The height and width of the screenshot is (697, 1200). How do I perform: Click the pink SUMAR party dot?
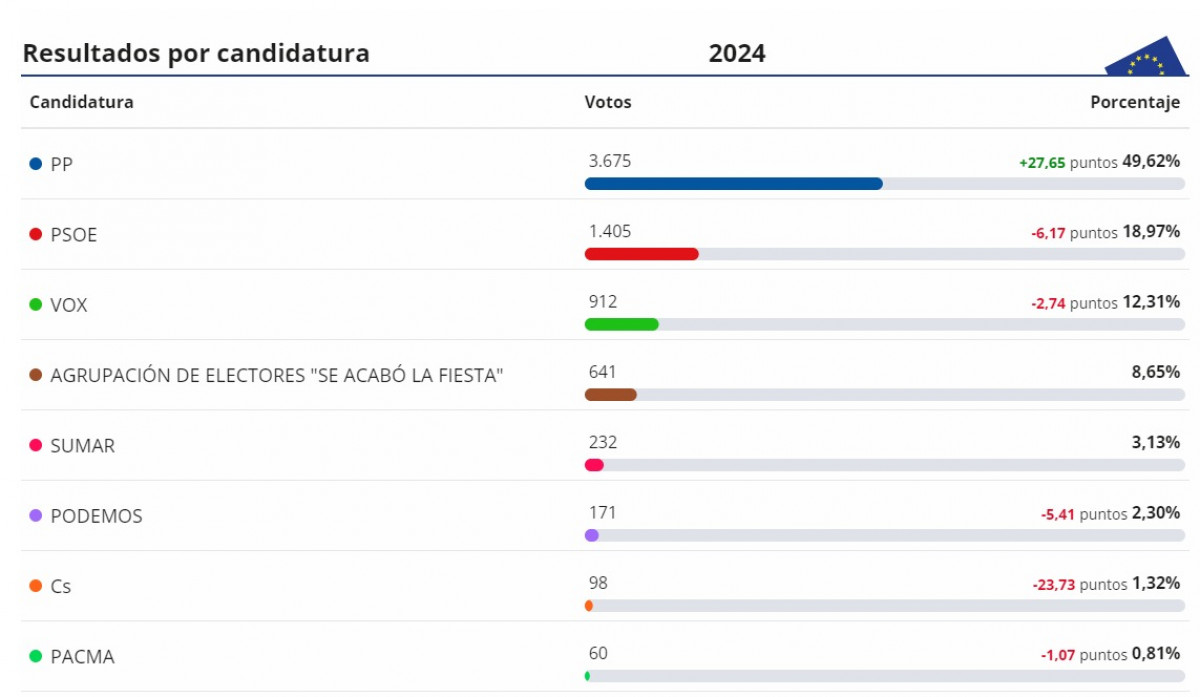click(x=36, y=446)
